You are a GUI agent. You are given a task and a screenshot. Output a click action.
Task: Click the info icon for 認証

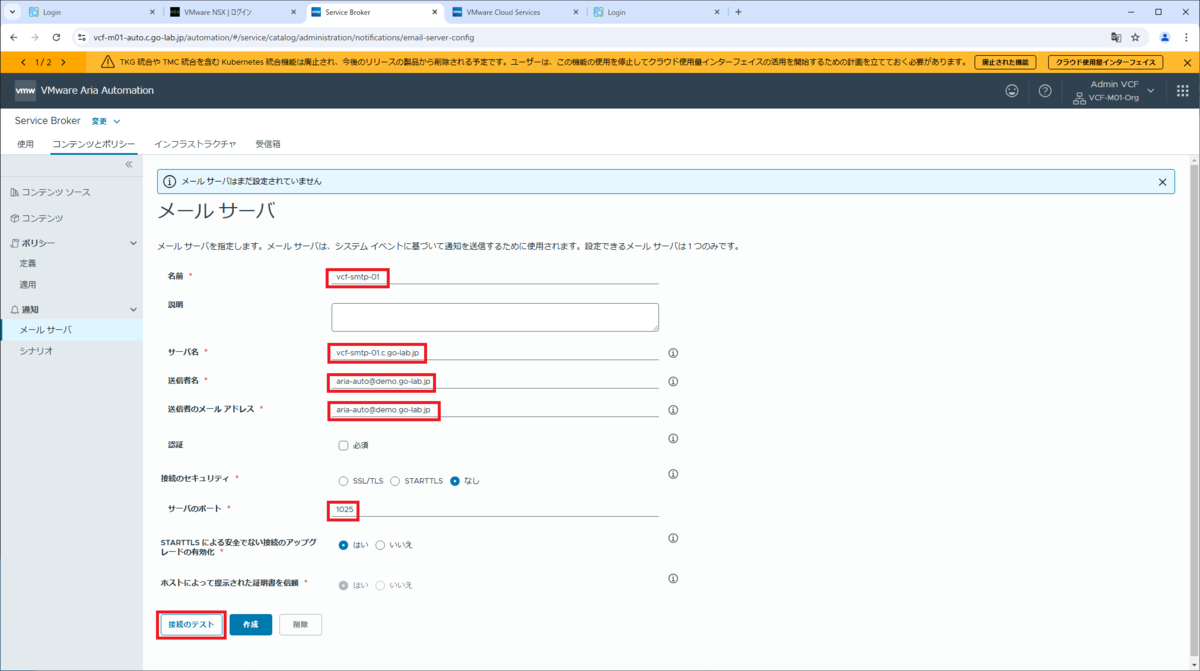pyautogui.click(x=673, y=438)
